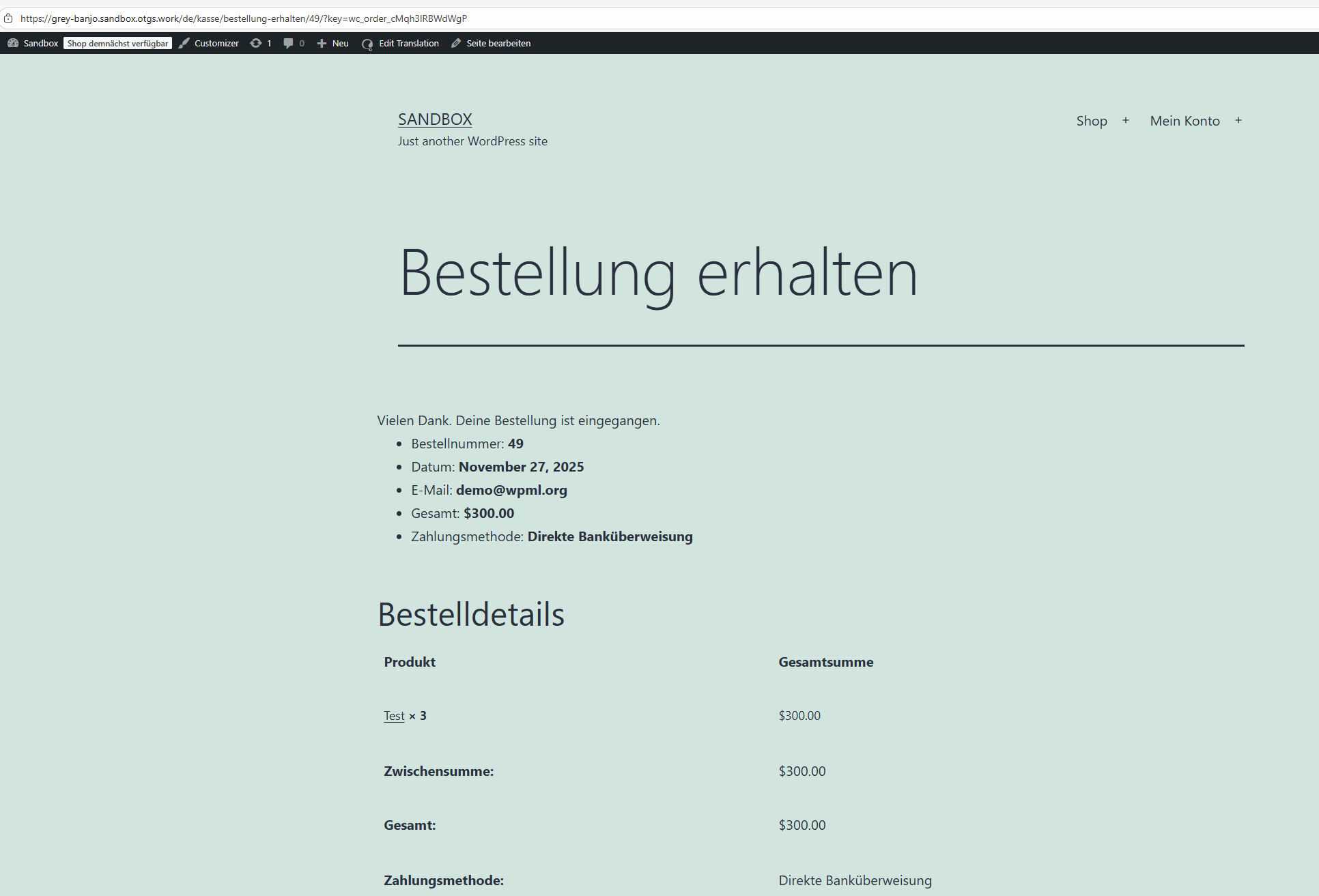This screenshot has height=896, width=1319.
Task: Click Edit Translation in admin bar
Action: (408, 43)
